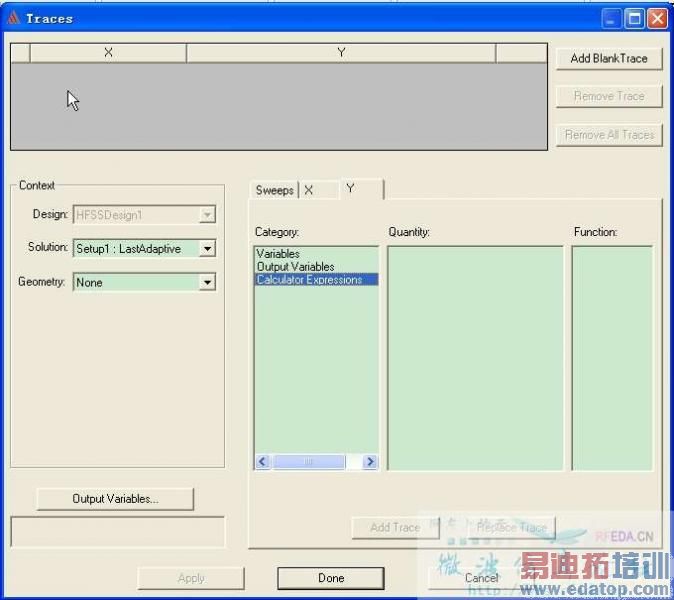The height and width of the screenshot is (600, 674).
Task: Open the Design dropdown arrow
Action: 207,214
